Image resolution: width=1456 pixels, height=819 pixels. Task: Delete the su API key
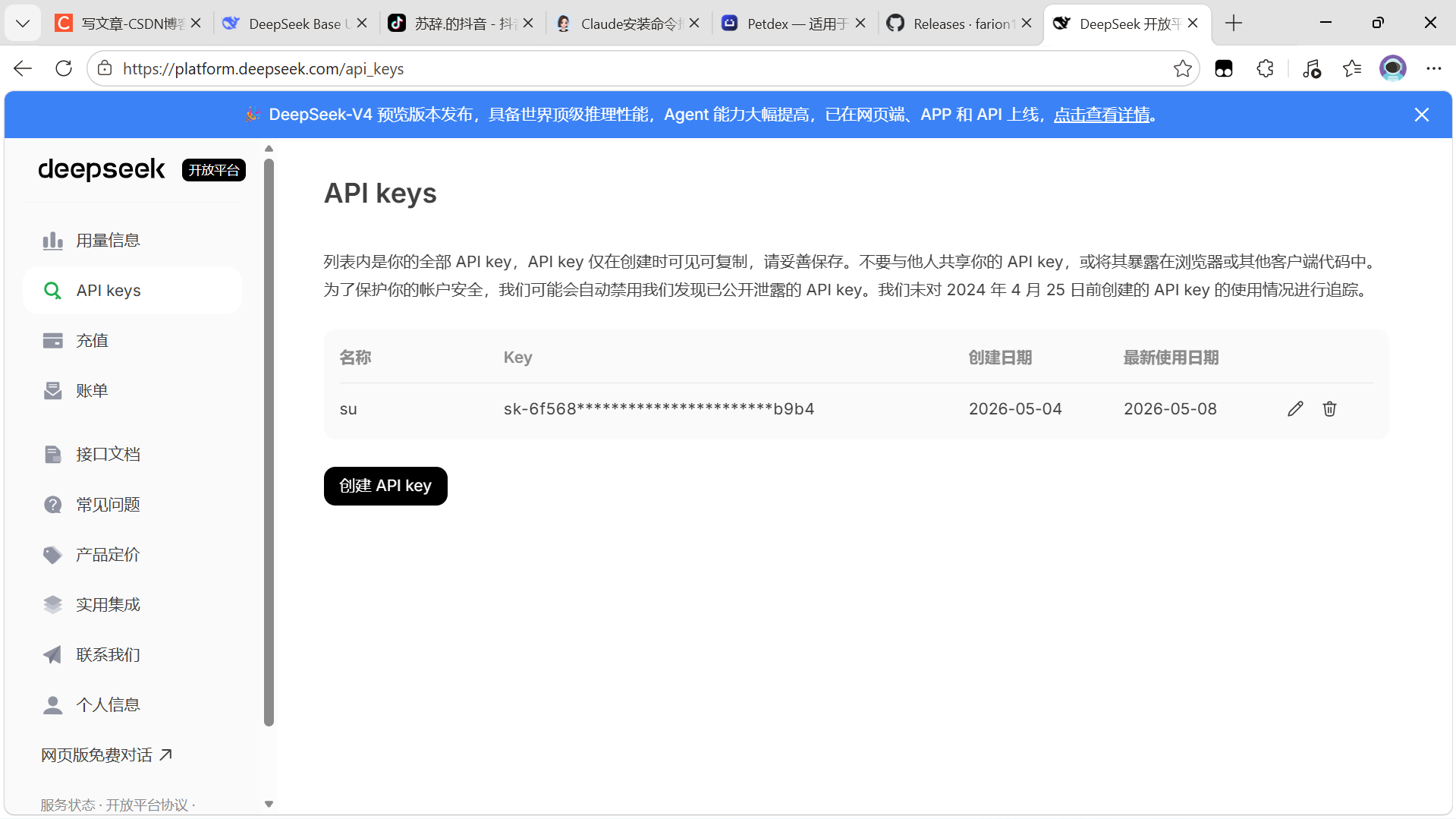coord(1329,409)
